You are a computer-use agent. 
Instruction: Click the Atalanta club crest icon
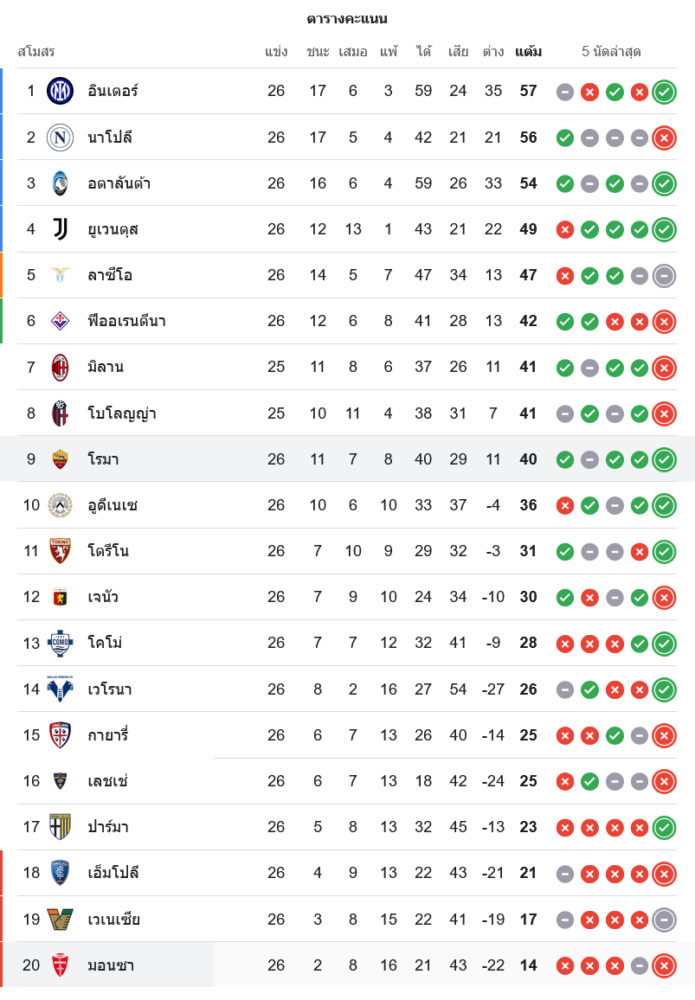point(60,183)
